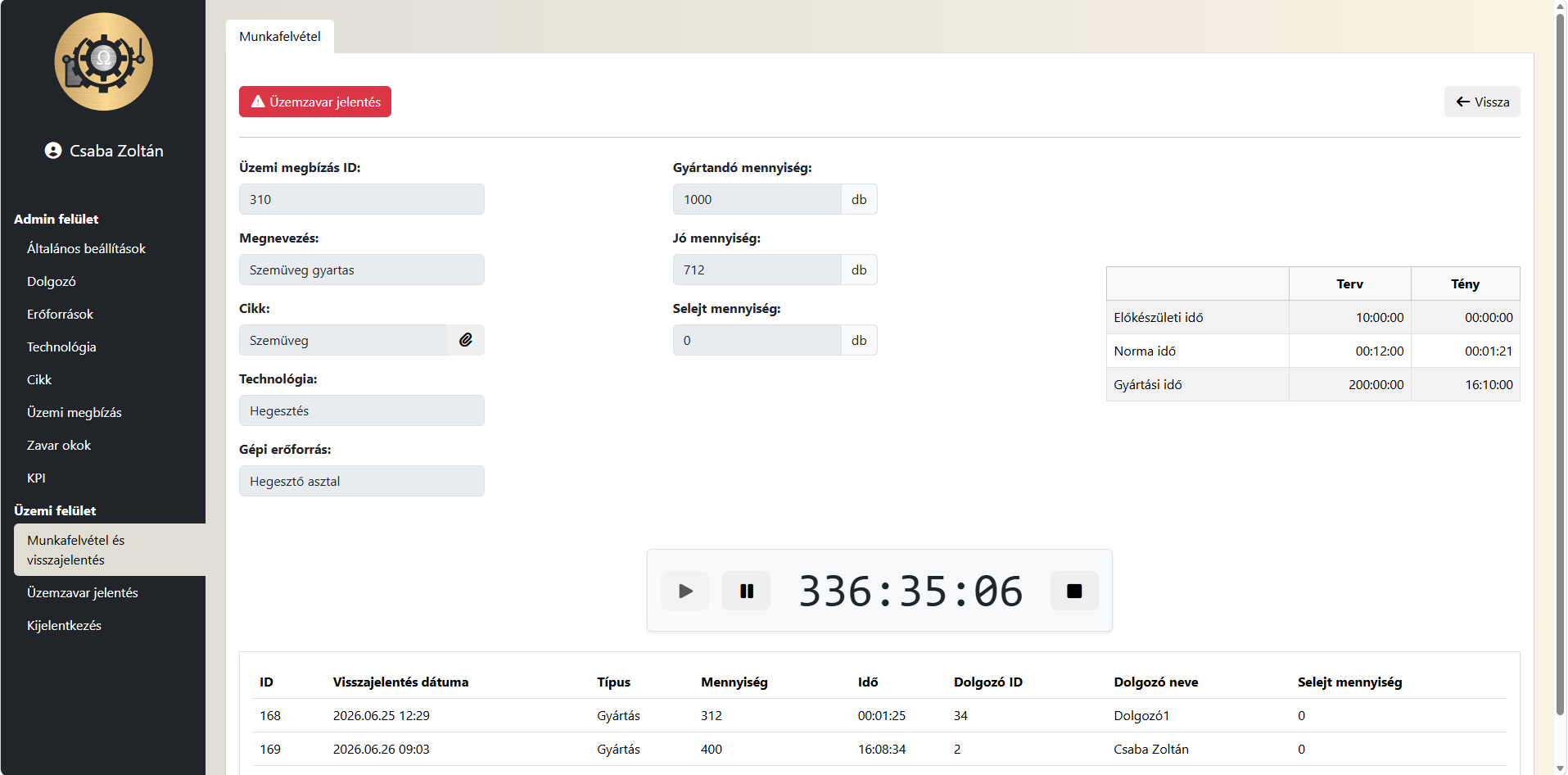
Task: Click the Mennyiség column header
Action: 734,682
